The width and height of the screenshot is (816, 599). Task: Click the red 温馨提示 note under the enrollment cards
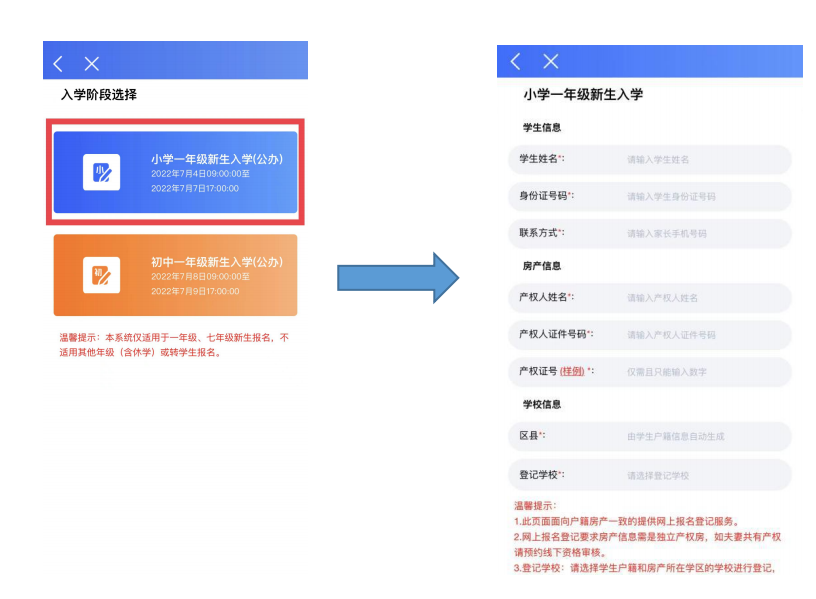(174, 345)
